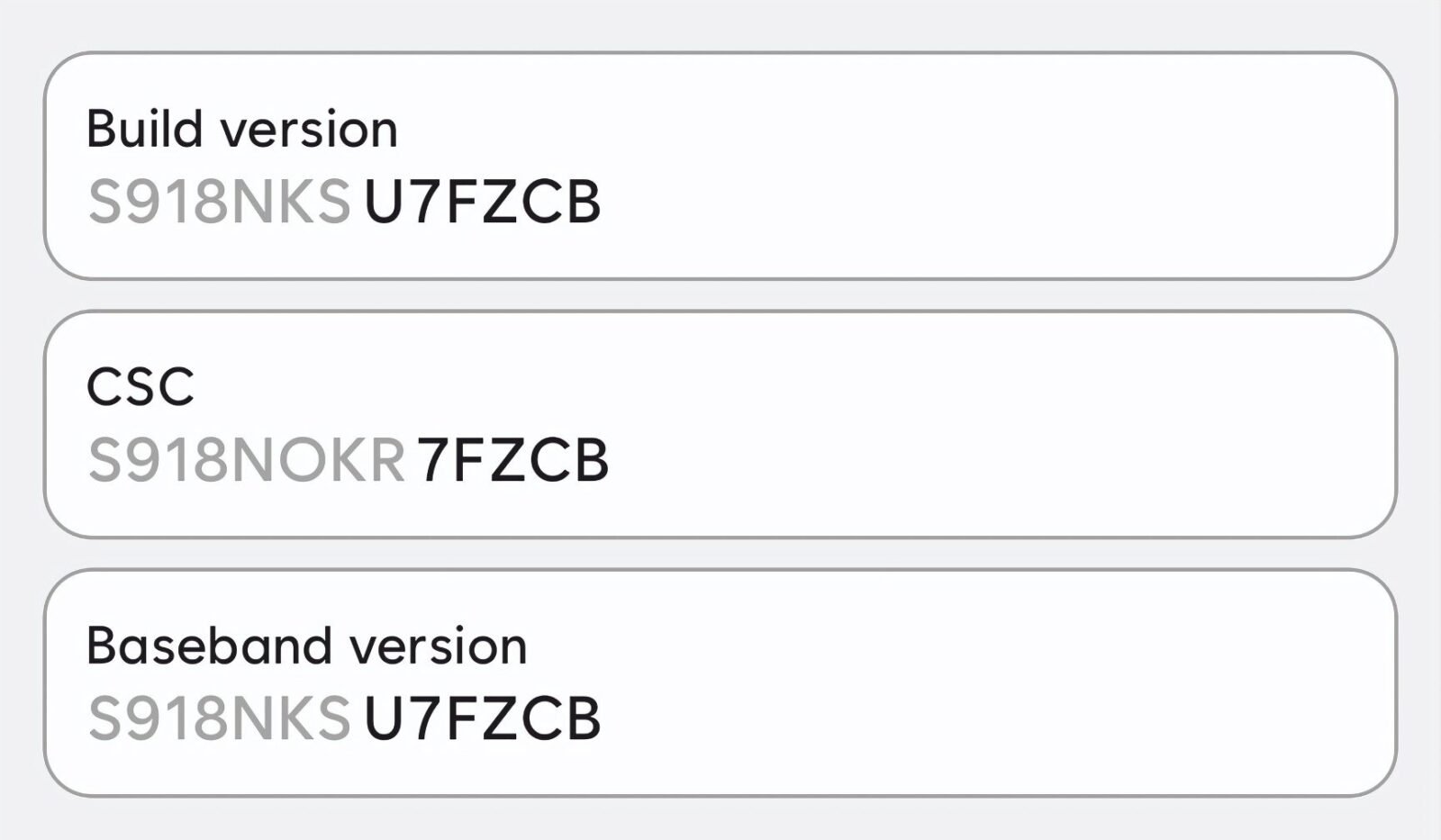Select the 7FZCB text in CSC field
The image size is (1441, 840).
[513, 459]
